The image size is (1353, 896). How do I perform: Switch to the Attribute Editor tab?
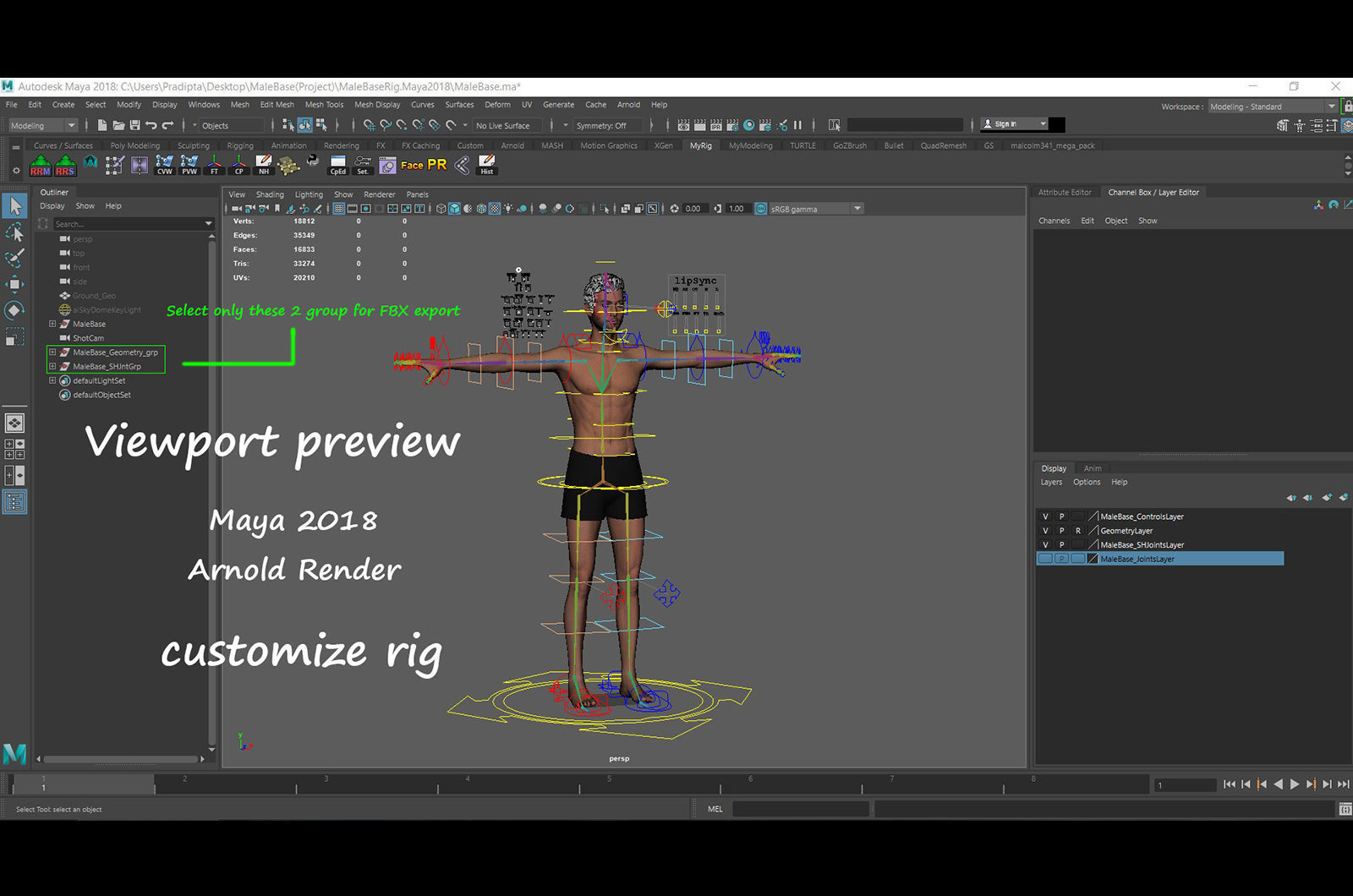coord(1065,193)
